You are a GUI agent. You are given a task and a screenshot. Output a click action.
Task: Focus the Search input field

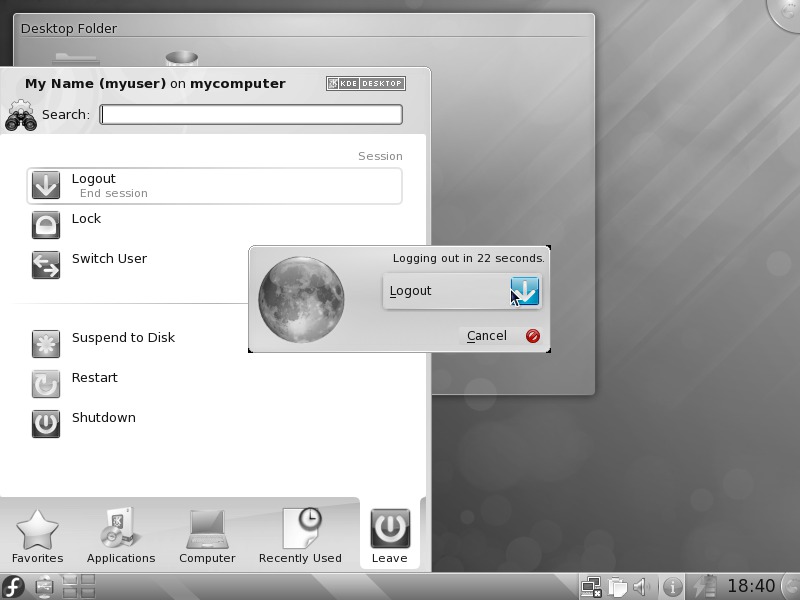251,114
